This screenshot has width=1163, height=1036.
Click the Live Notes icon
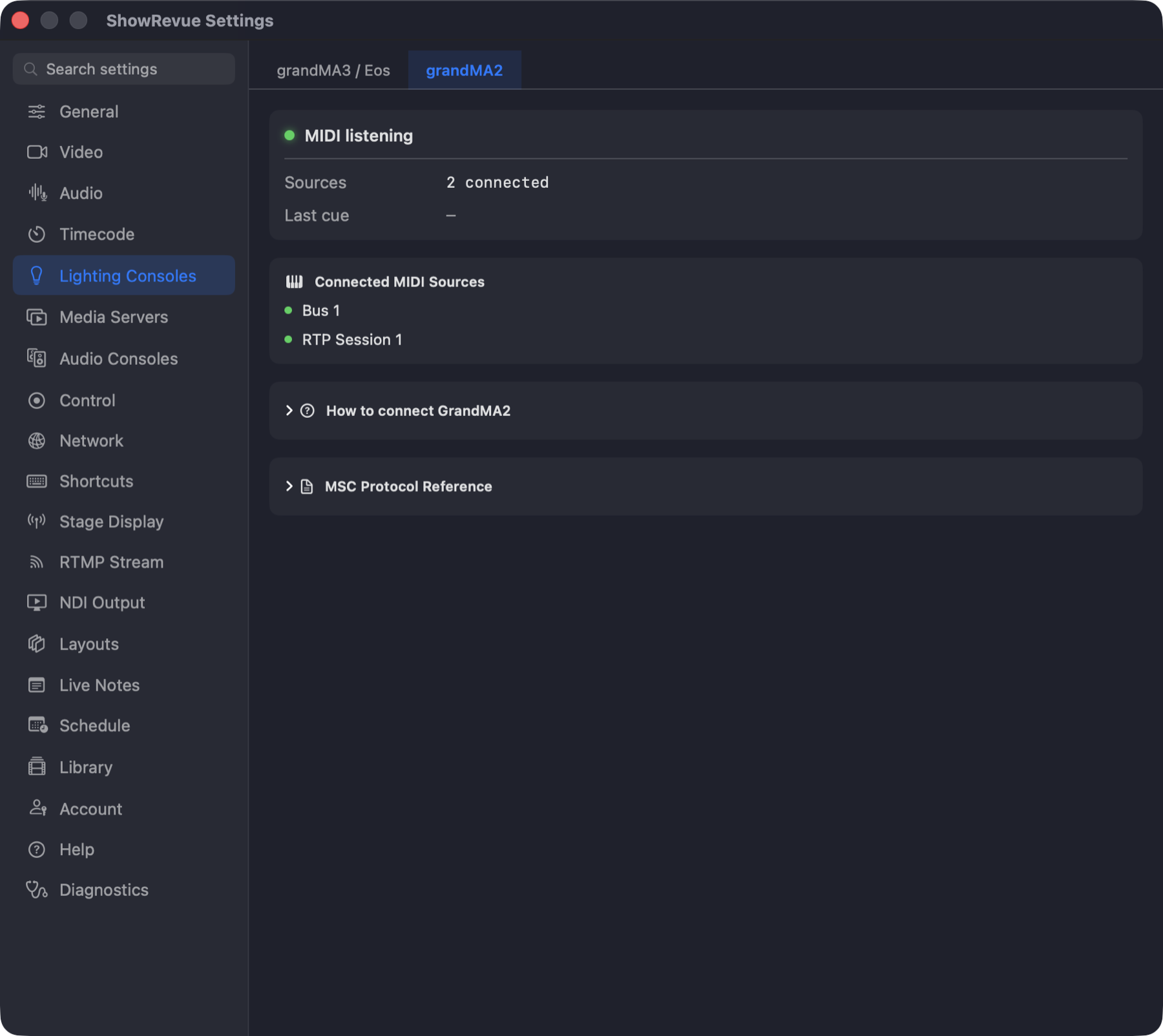pyautogui.click(x=37, y=685)
